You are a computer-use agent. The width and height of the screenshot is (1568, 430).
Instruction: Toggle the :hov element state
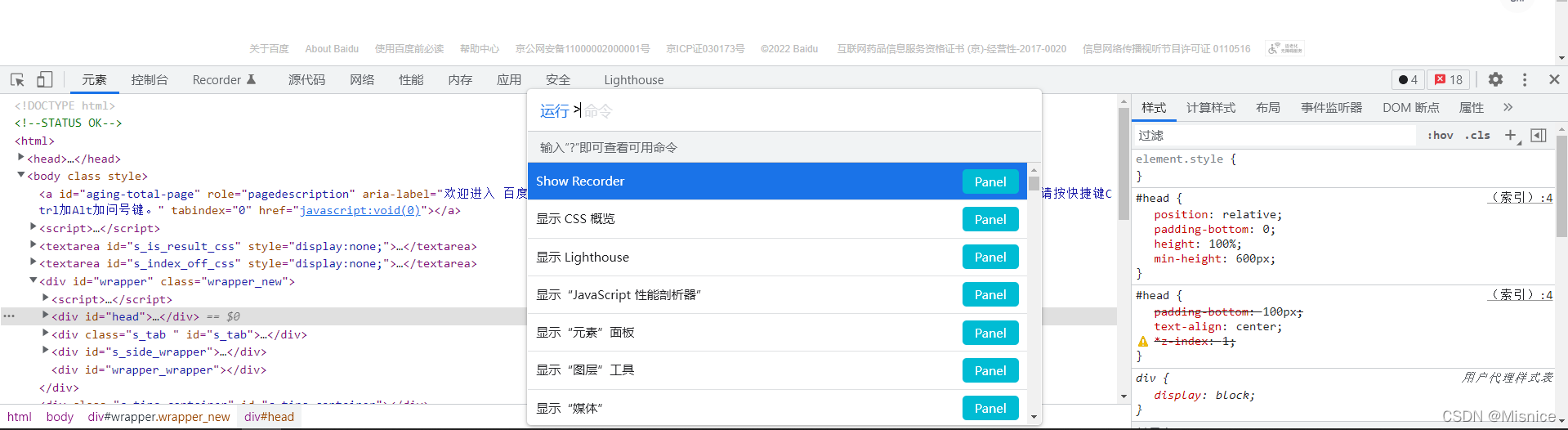click(x=1440, y=135)
